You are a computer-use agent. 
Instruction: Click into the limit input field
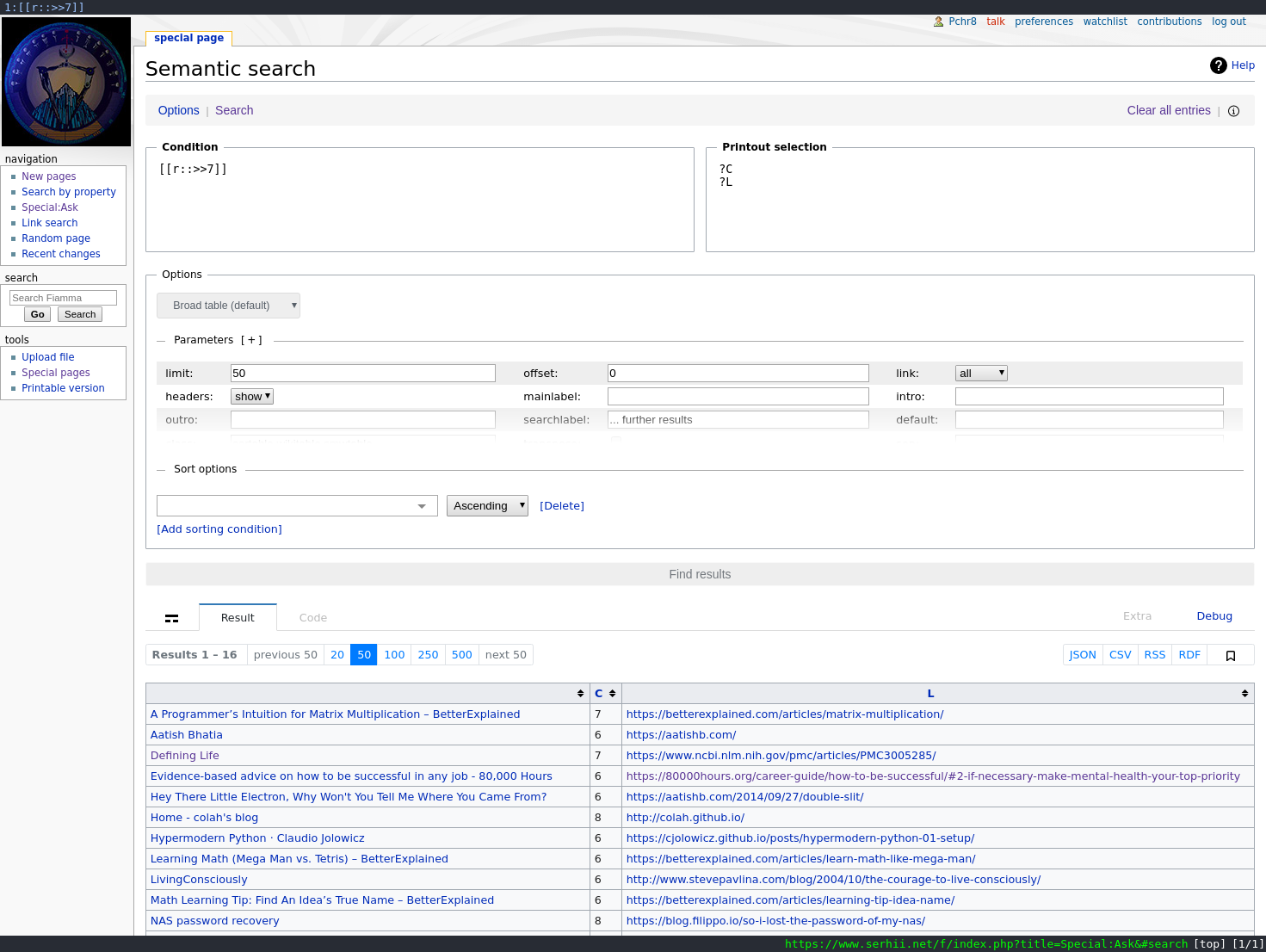[x=362, y=374]
